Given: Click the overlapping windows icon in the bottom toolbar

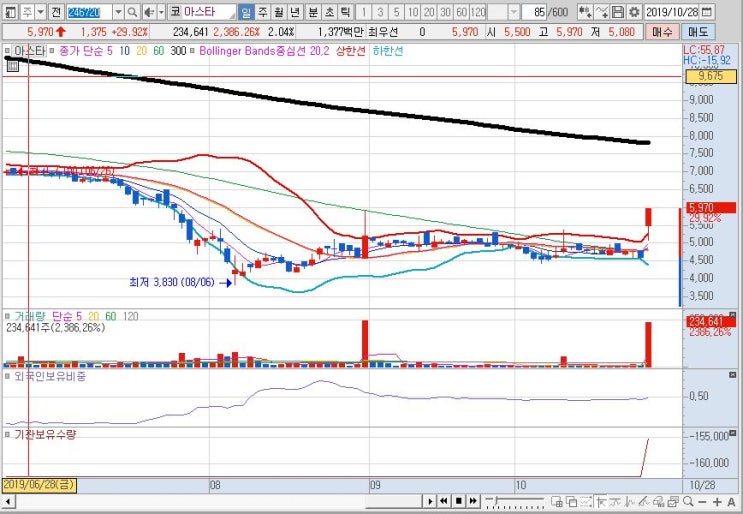Looking at the screenshot, I should tap(571, 501).
